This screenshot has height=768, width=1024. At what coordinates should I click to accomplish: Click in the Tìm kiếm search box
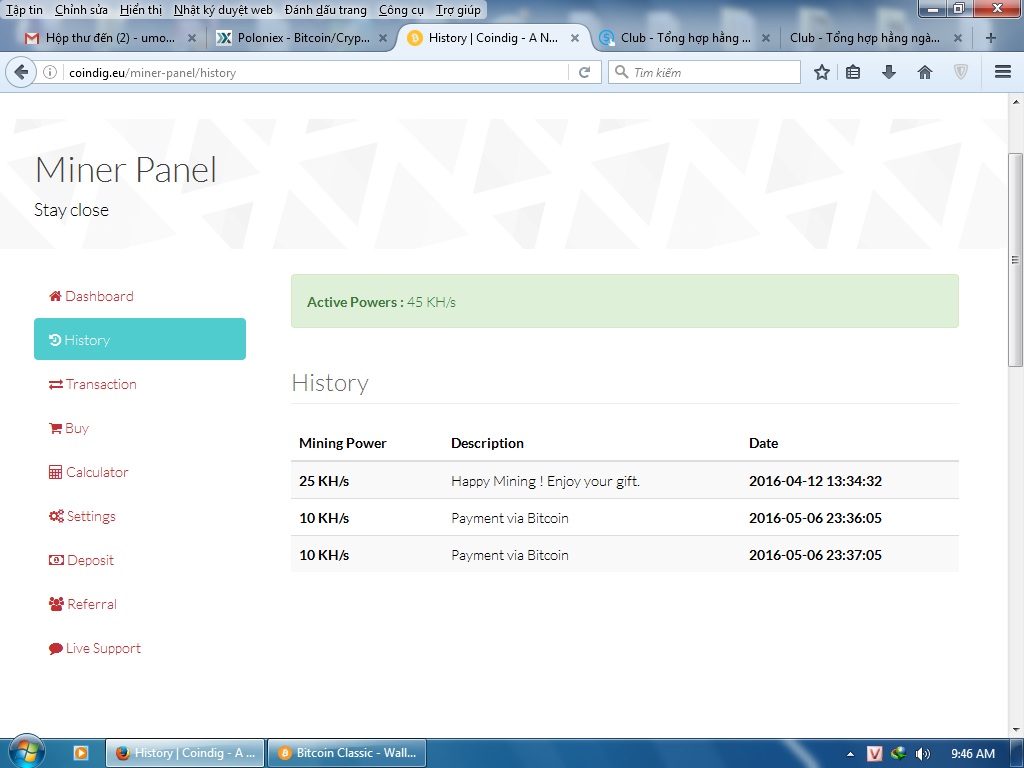pos(704,72)
